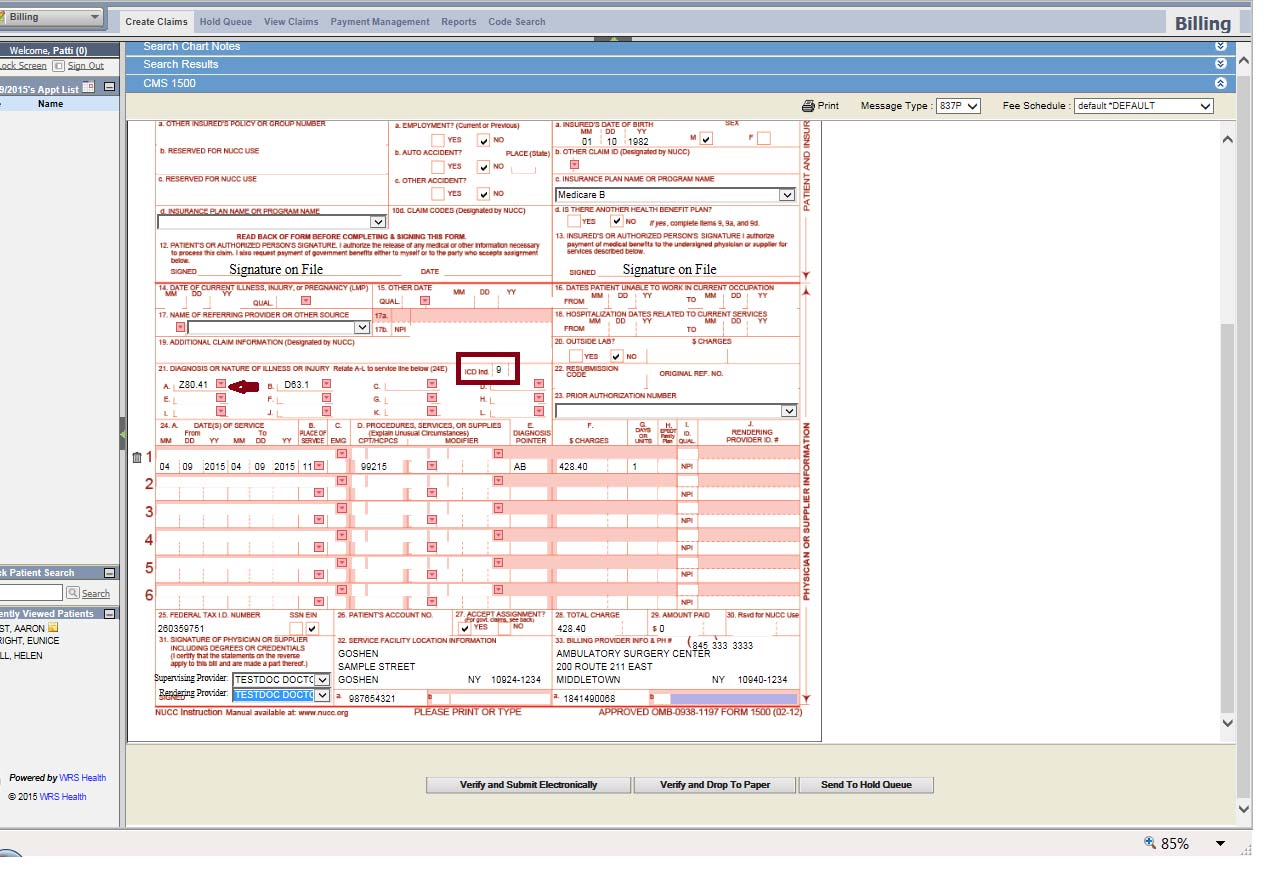Toggle the EIN checkbox
Viewport: 1280px width, 870px height.
313,628
